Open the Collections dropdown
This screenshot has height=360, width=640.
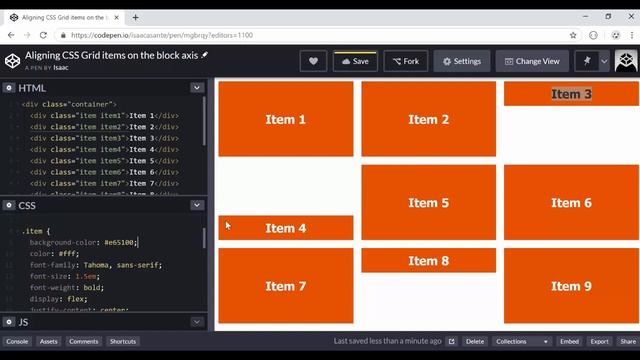click(521, 341)
